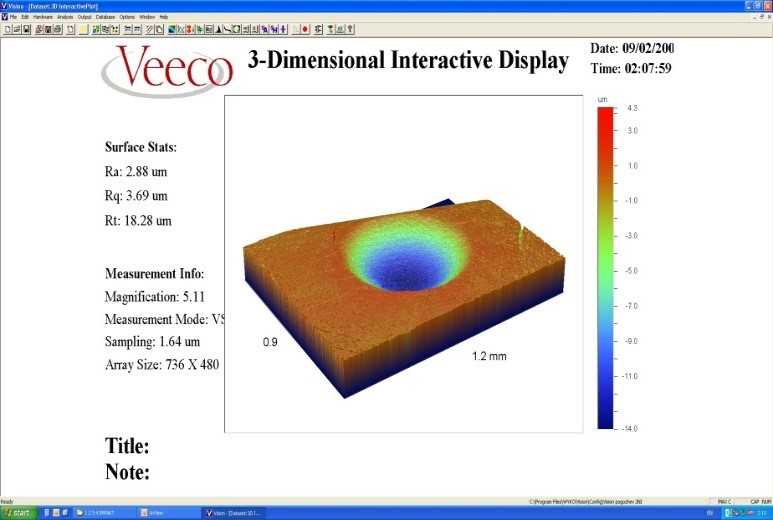Click the Vision app icon in title bar

pyautogui.click(x=4, y=6)
